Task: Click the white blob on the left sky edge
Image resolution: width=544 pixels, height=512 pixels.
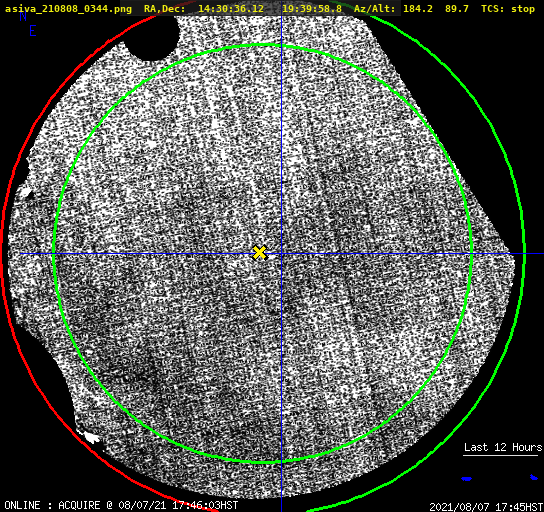Action: (26, 191)
